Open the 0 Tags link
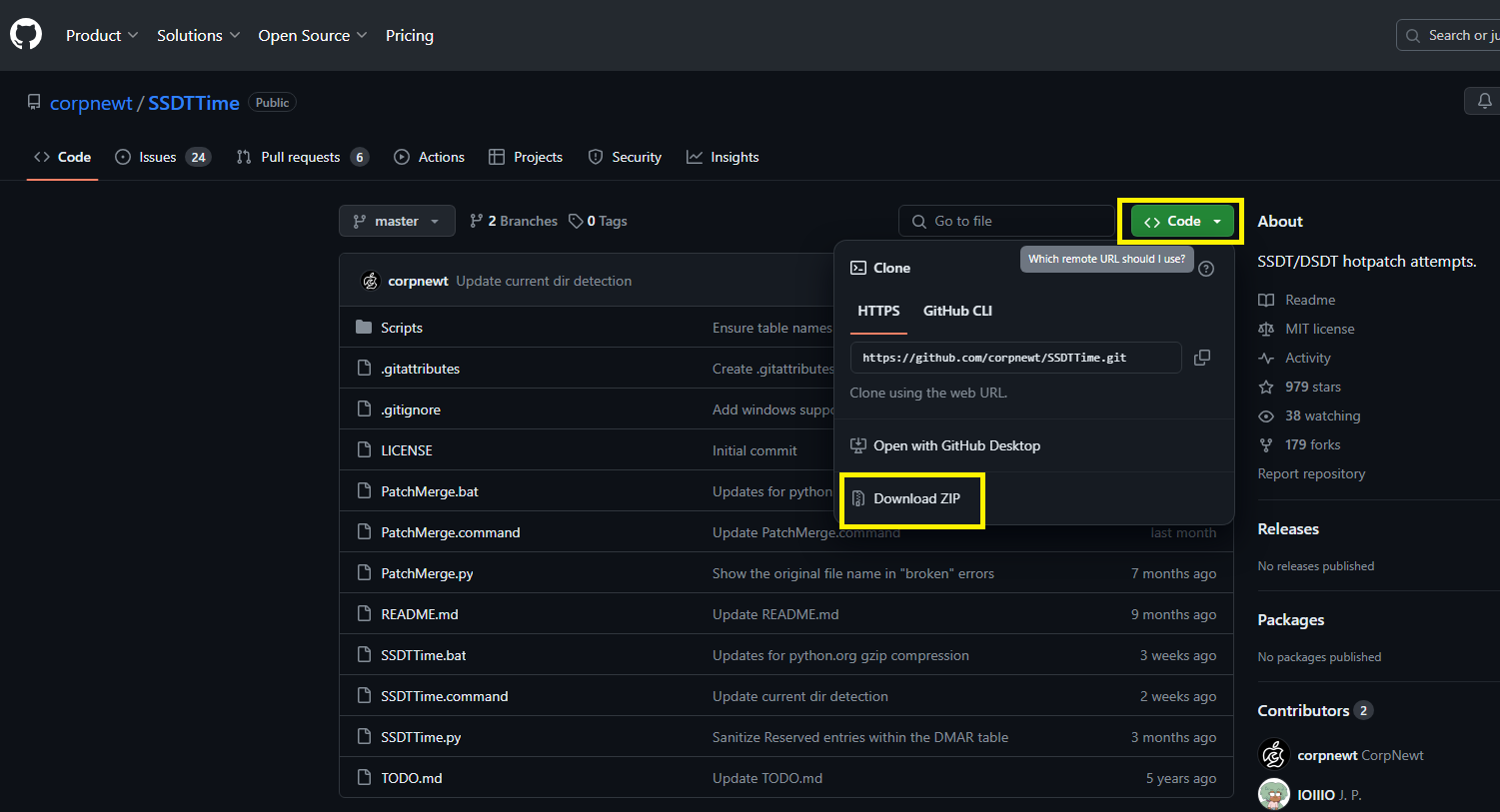This screenshot has width=1500, height=812. [598, 221]
